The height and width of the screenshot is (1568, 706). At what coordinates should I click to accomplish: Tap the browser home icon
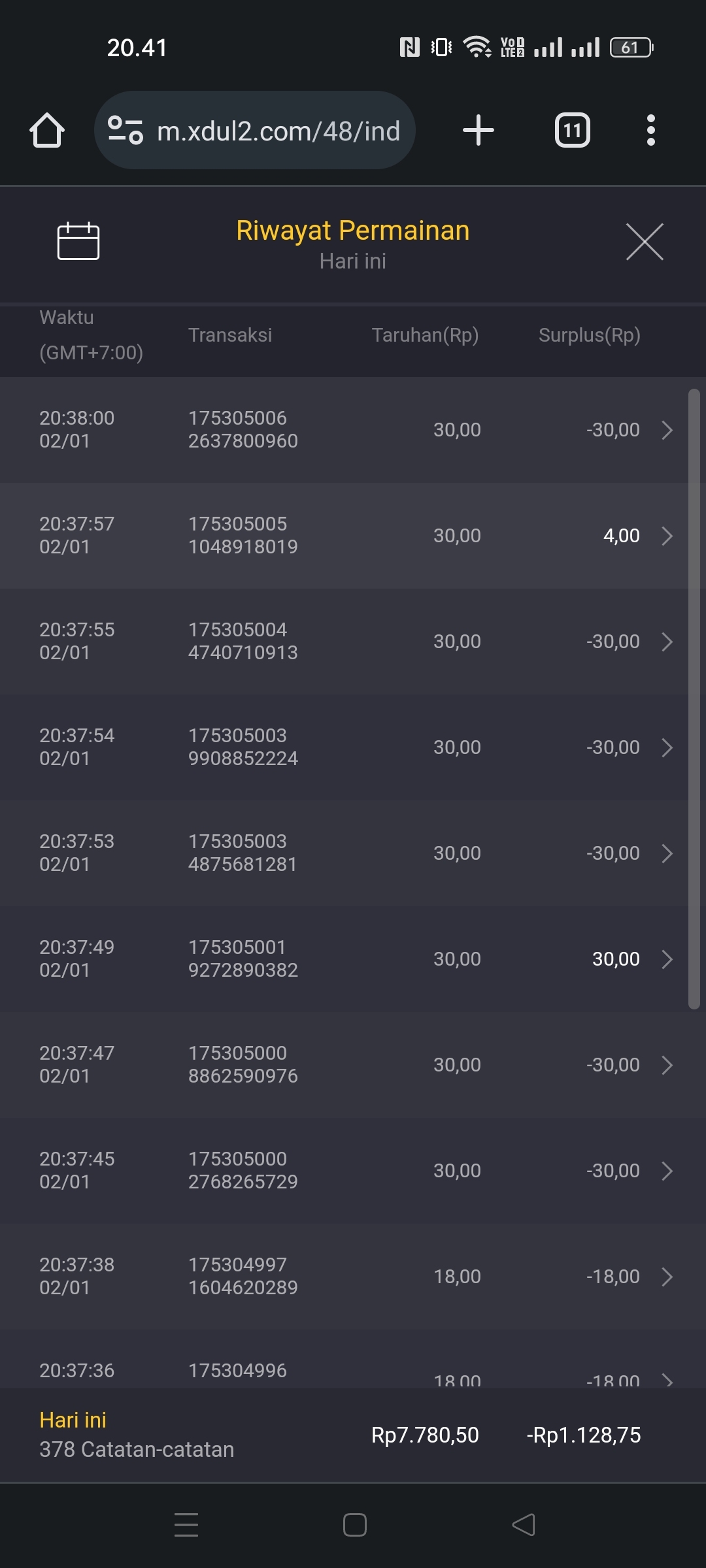coord(47,130)
